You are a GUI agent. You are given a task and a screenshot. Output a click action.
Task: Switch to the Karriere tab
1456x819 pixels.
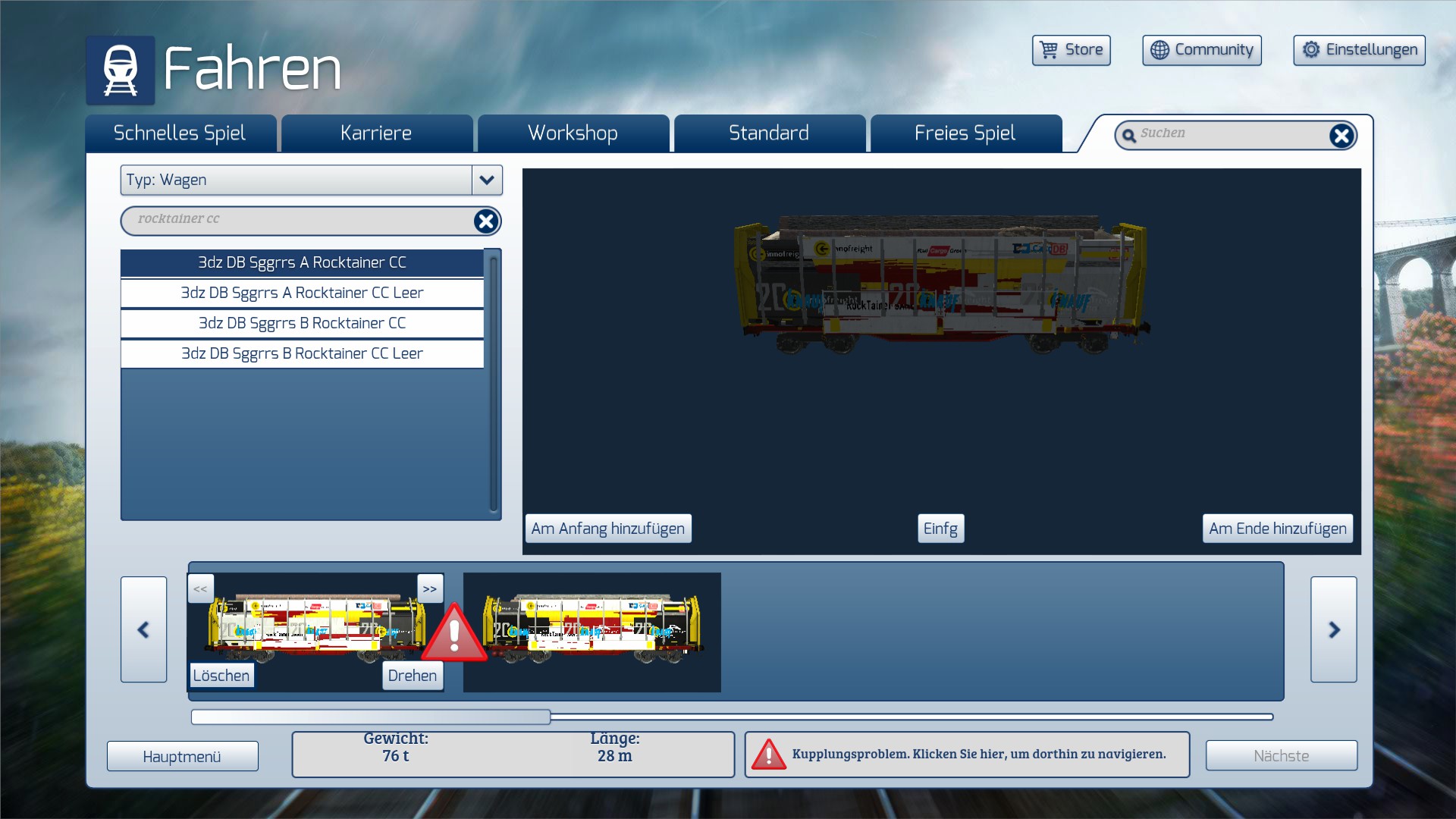coord(376,133)
